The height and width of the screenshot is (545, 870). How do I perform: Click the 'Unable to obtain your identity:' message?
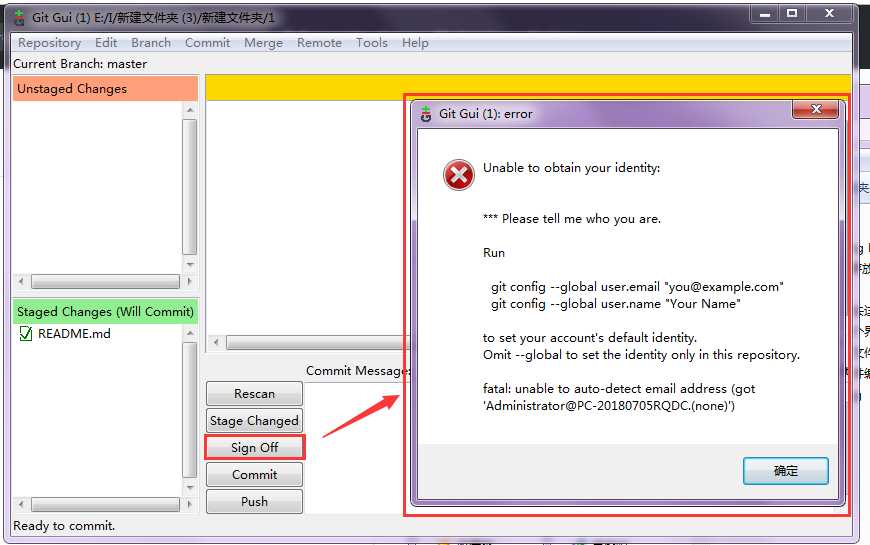pyautogui.click(x=571, y=168)
